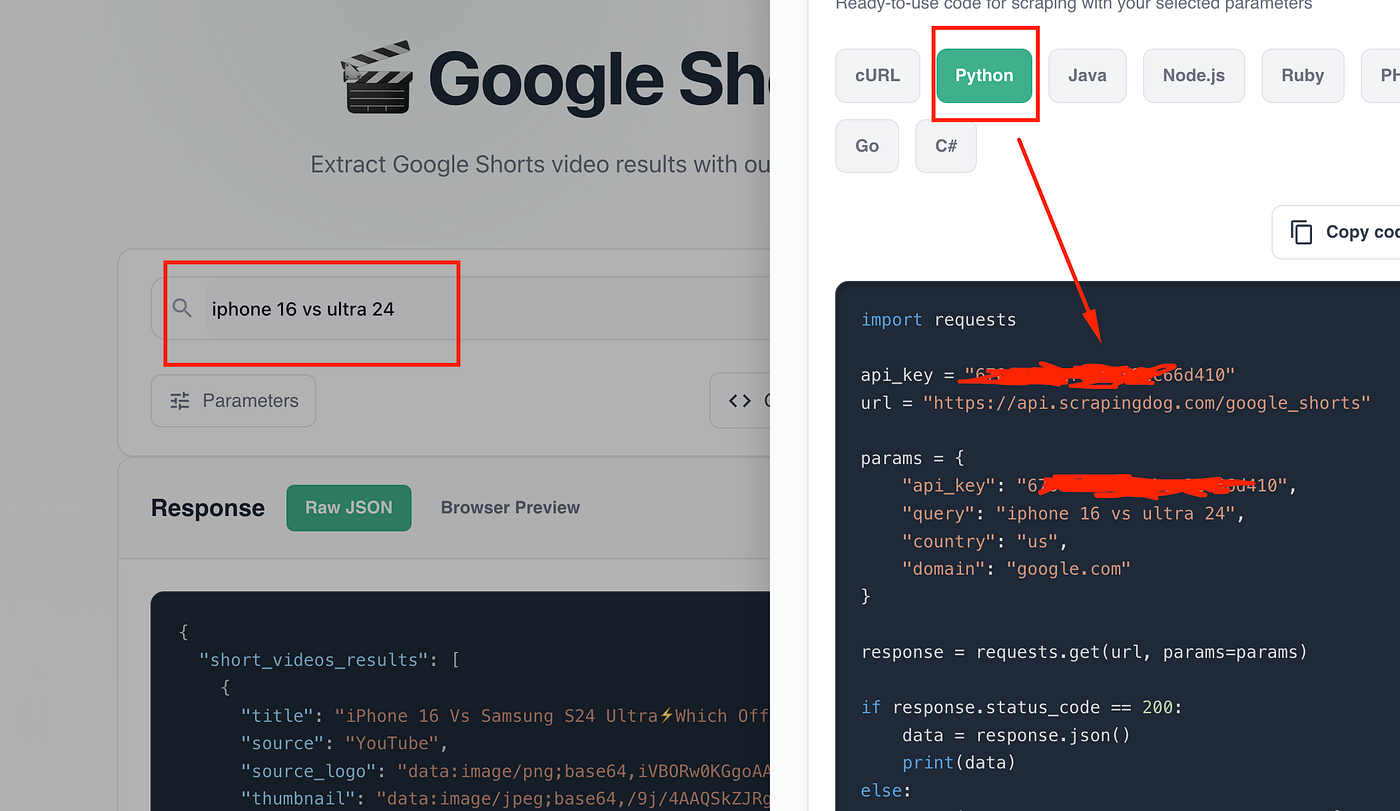Screen dimensions: 1400x811
Task: Click the clapperboard logo icon
Action: [x=376, y=76]
